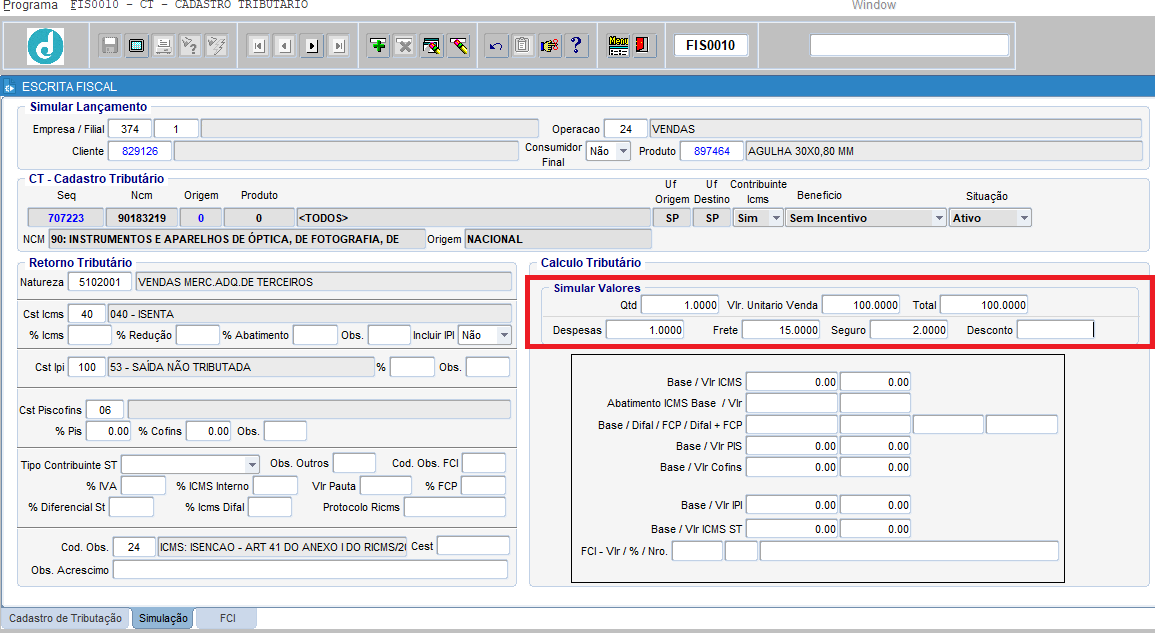Click the Print toolbar icon
The width and height of the screenshot is (1159, 633).
(163, 46)
